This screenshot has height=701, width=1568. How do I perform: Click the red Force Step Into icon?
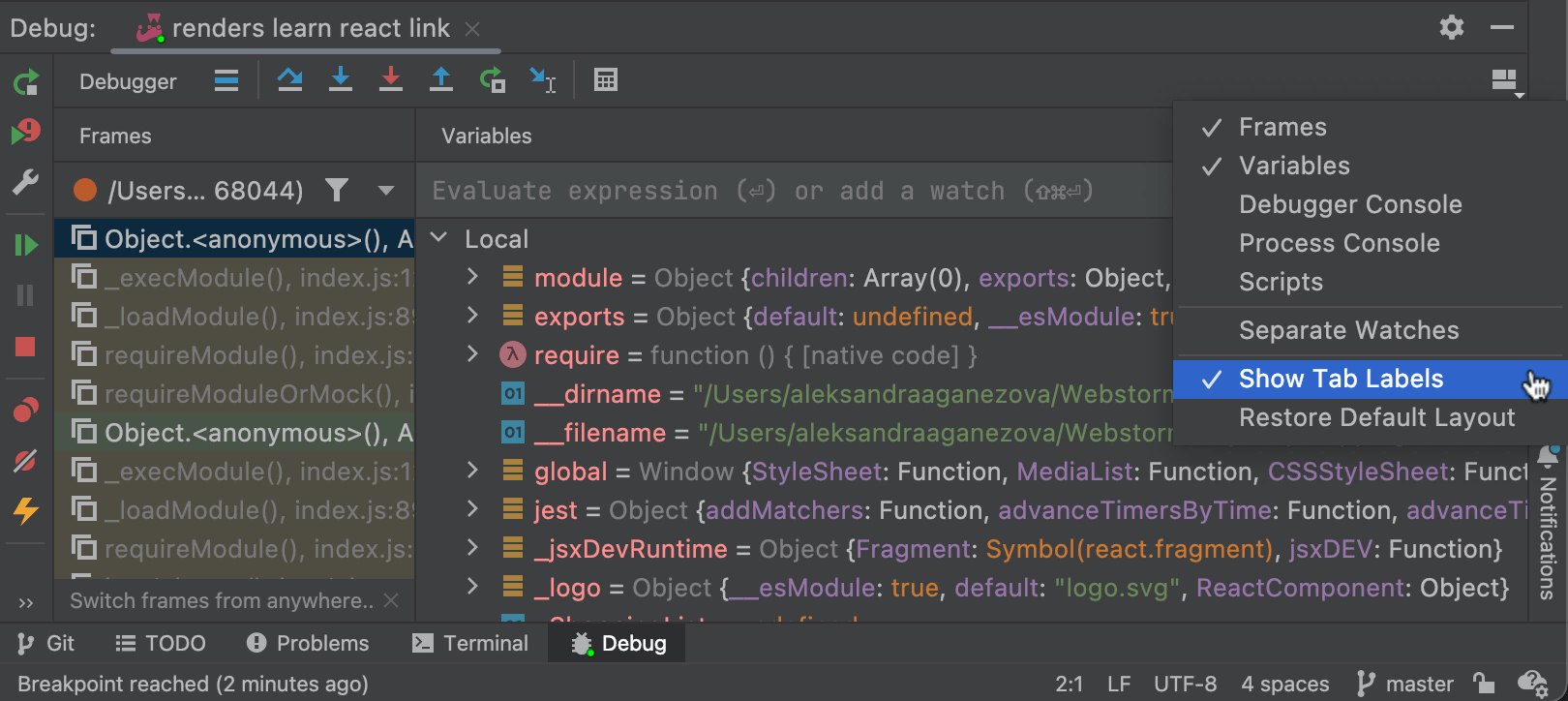[x=391, y=80]
